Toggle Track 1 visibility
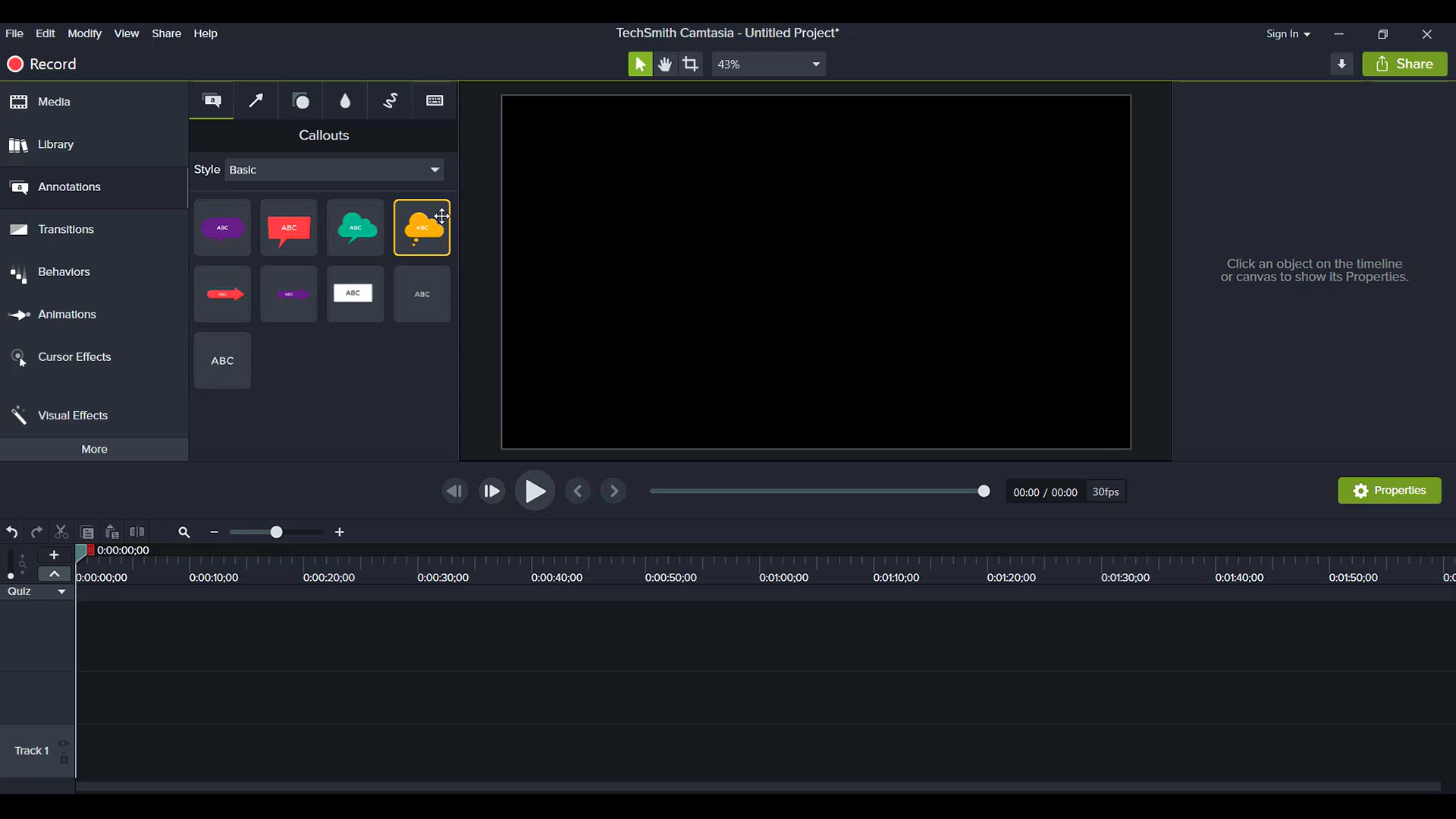This screenshot has height=819, width=1456. [64, 743]
